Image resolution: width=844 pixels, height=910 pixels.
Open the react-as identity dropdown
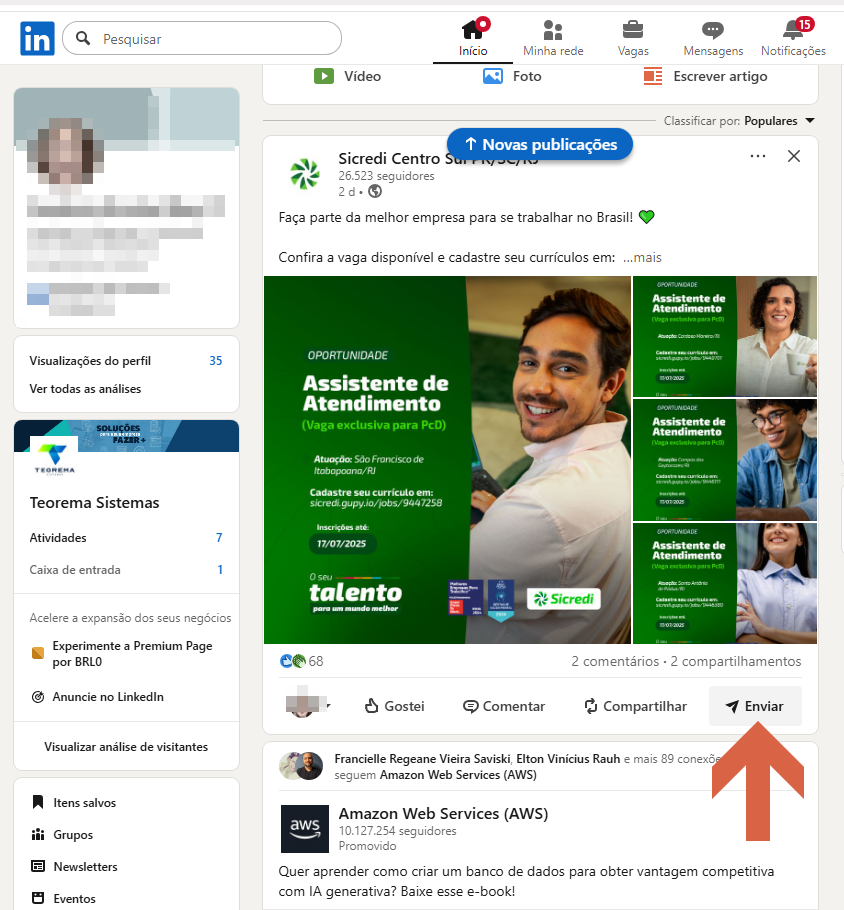click(x=308, y=706)
